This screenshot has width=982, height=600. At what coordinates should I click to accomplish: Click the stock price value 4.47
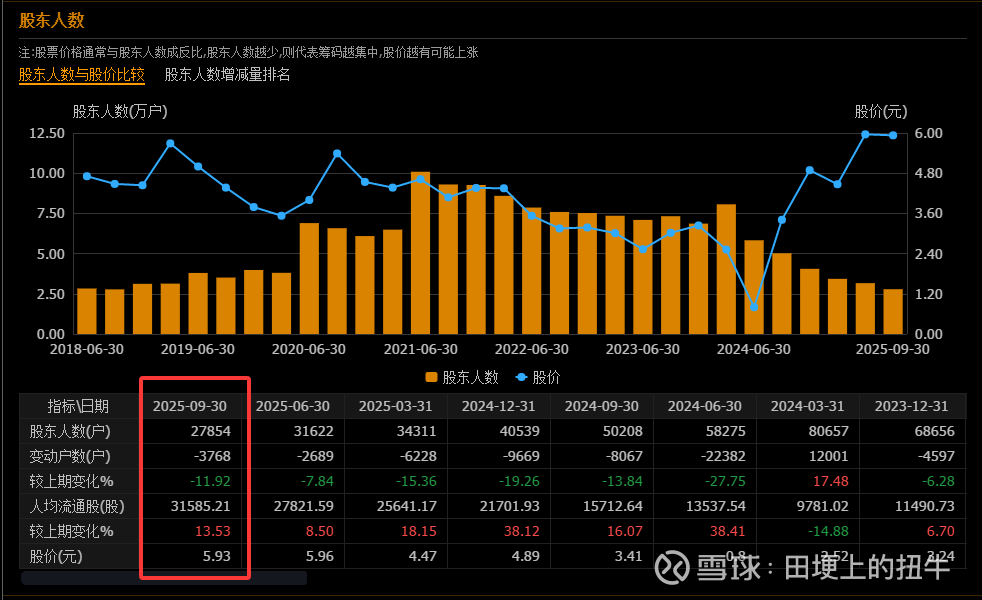coord(423,556)
